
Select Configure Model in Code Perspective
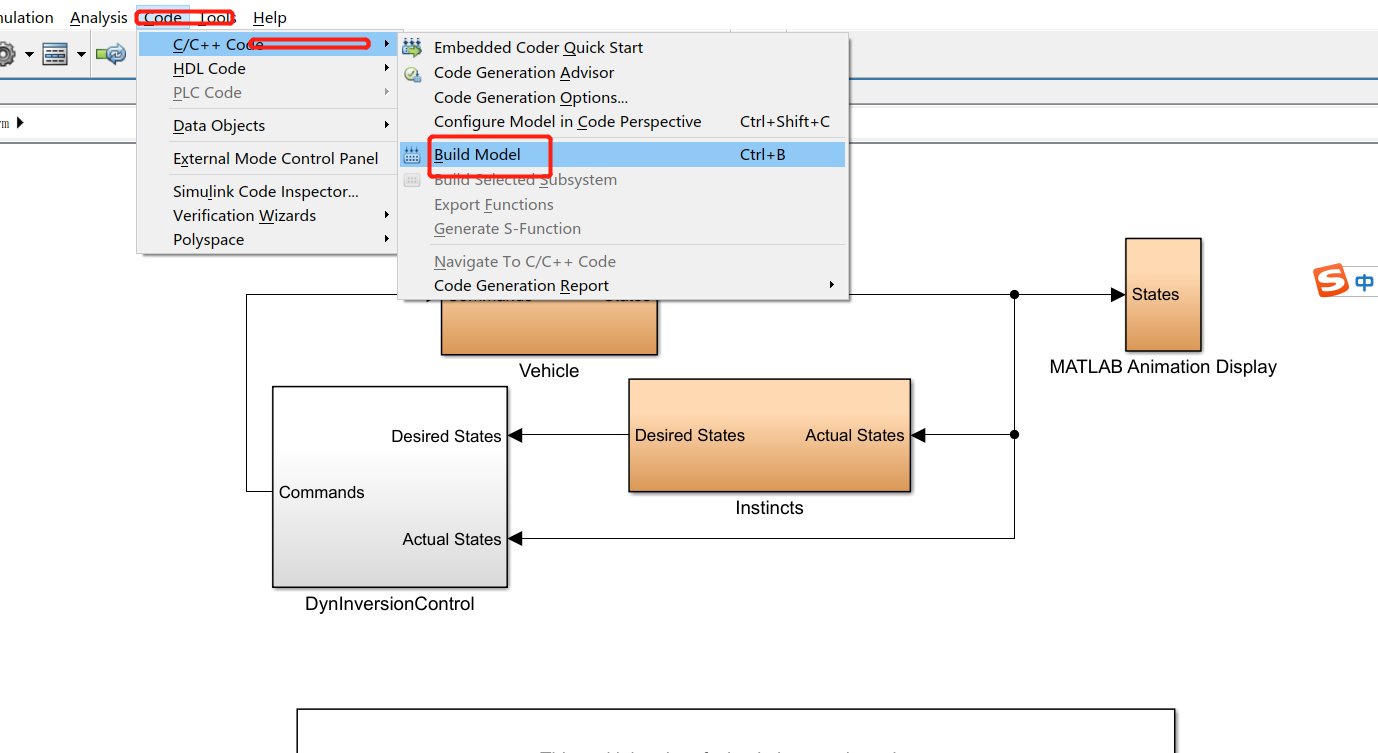point(565,122)
